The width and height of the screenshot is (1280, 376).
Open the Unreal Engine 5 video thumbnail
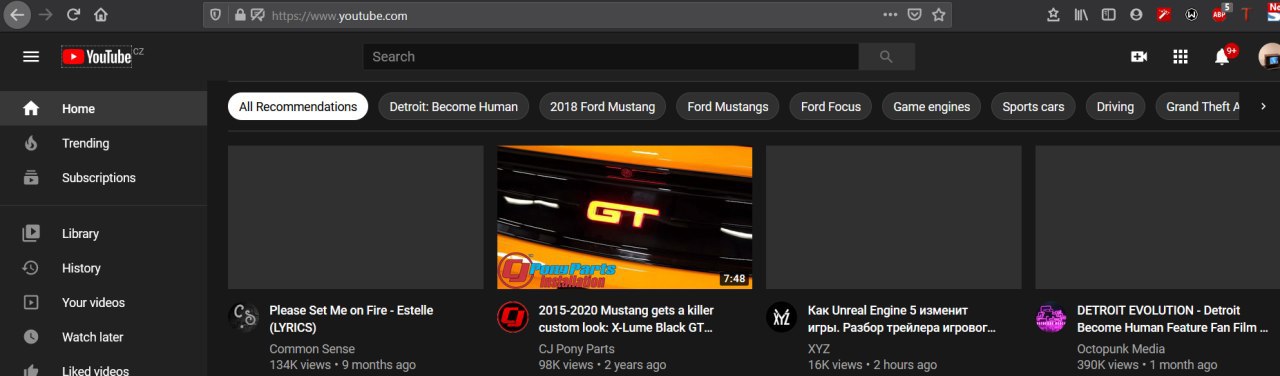pos(894,217)
